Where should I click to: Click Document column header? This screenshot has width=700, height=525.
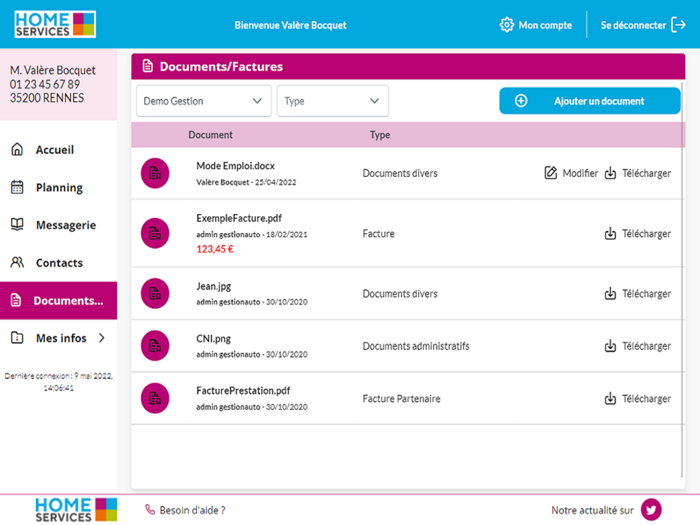click(x=210, y=135)
